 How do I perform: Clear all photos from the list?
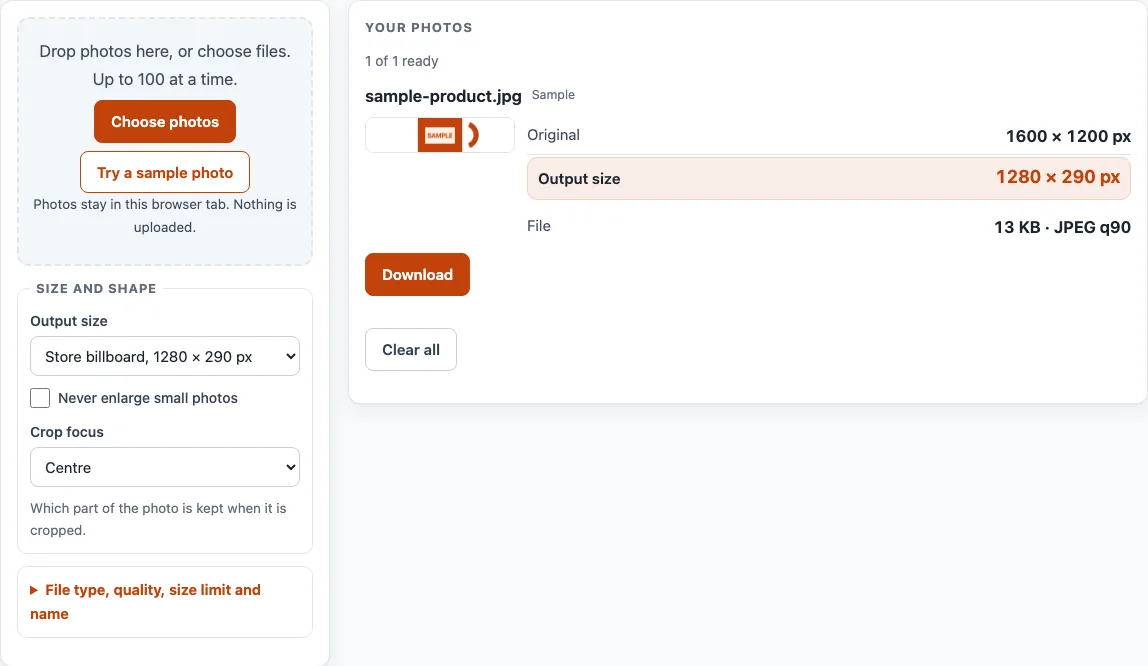pos(411,350)
